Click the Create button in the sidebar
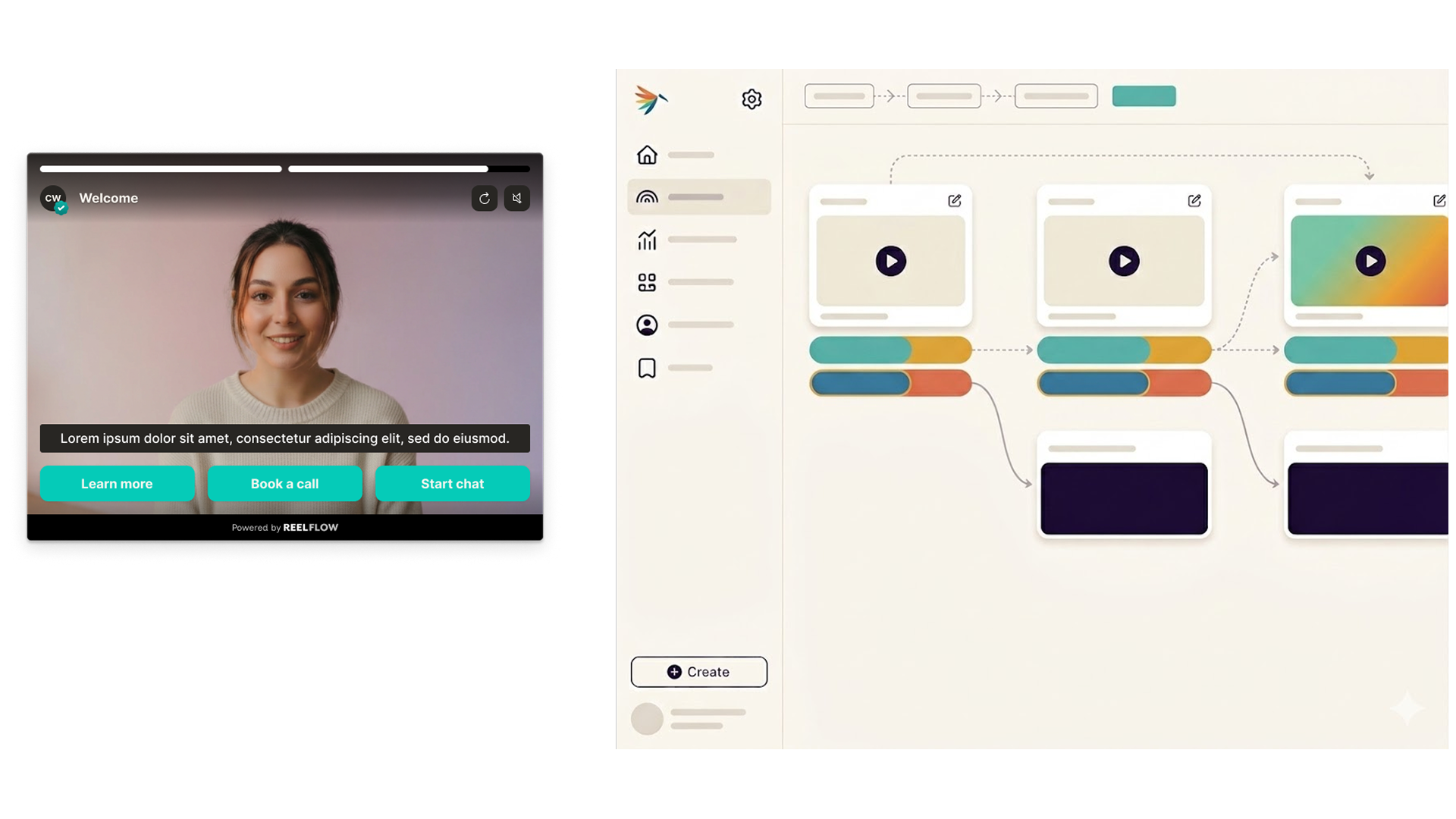This screenshot has width=1456, height=819. tap(698, 672)
